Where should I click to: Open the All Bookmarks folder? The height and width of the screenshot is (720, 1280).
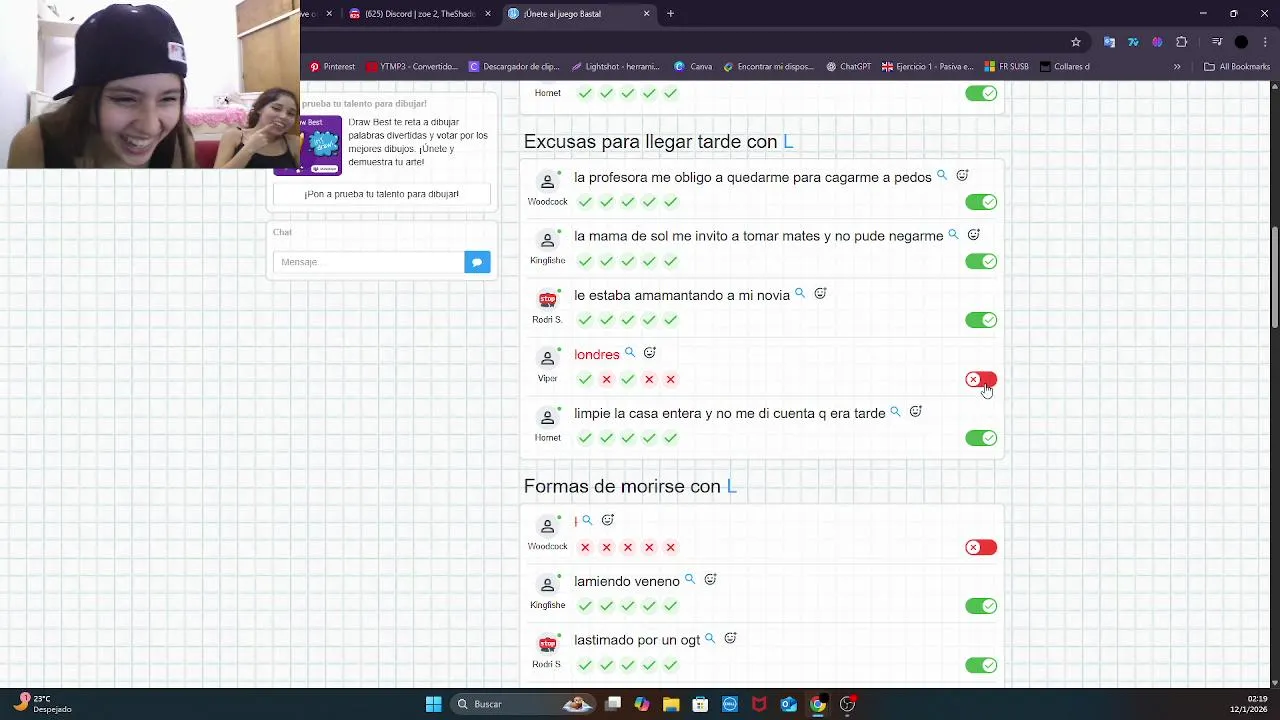(1237, 67)
